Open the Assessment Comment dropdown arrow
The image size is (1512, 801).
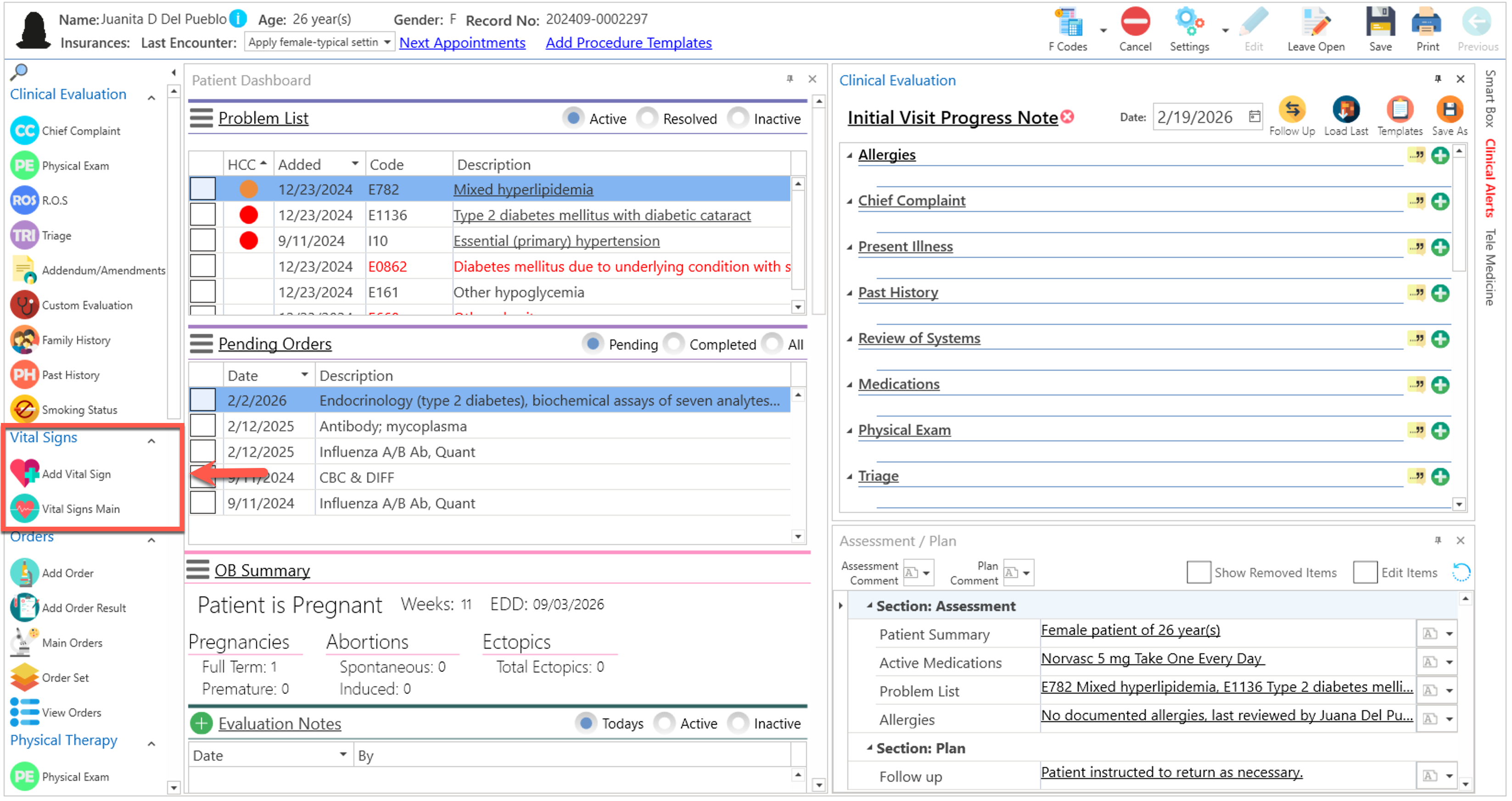926,573
